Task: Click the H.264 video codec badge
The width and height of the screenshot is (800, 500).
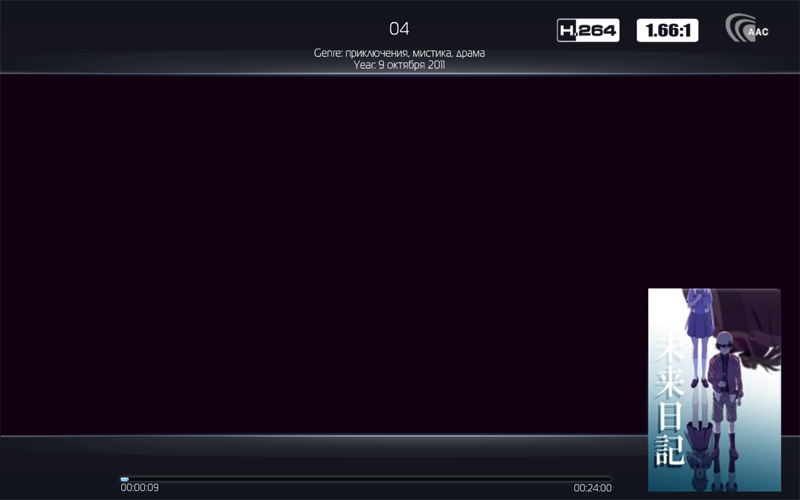Action: pyautogui.click(x=588, y=31)
